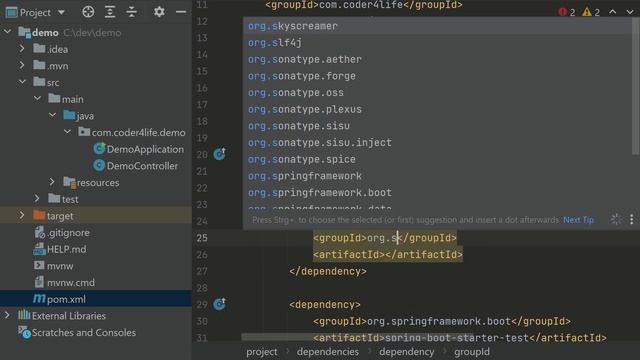Viewport: 640px width, 360px height.
Task: Choose org.sonatype.spice suggestion
Action: (437, 159)
